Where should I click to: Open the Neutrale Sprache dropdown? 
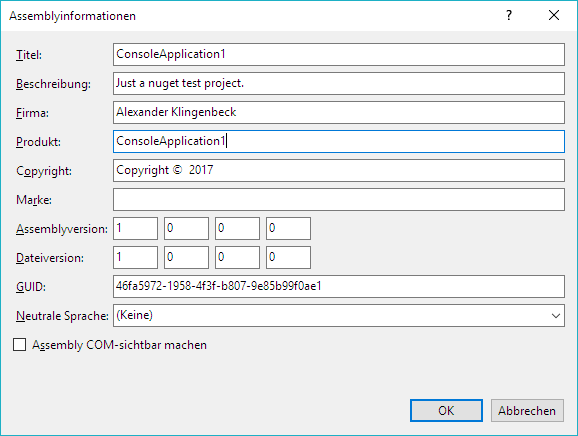tap(339, 315)
